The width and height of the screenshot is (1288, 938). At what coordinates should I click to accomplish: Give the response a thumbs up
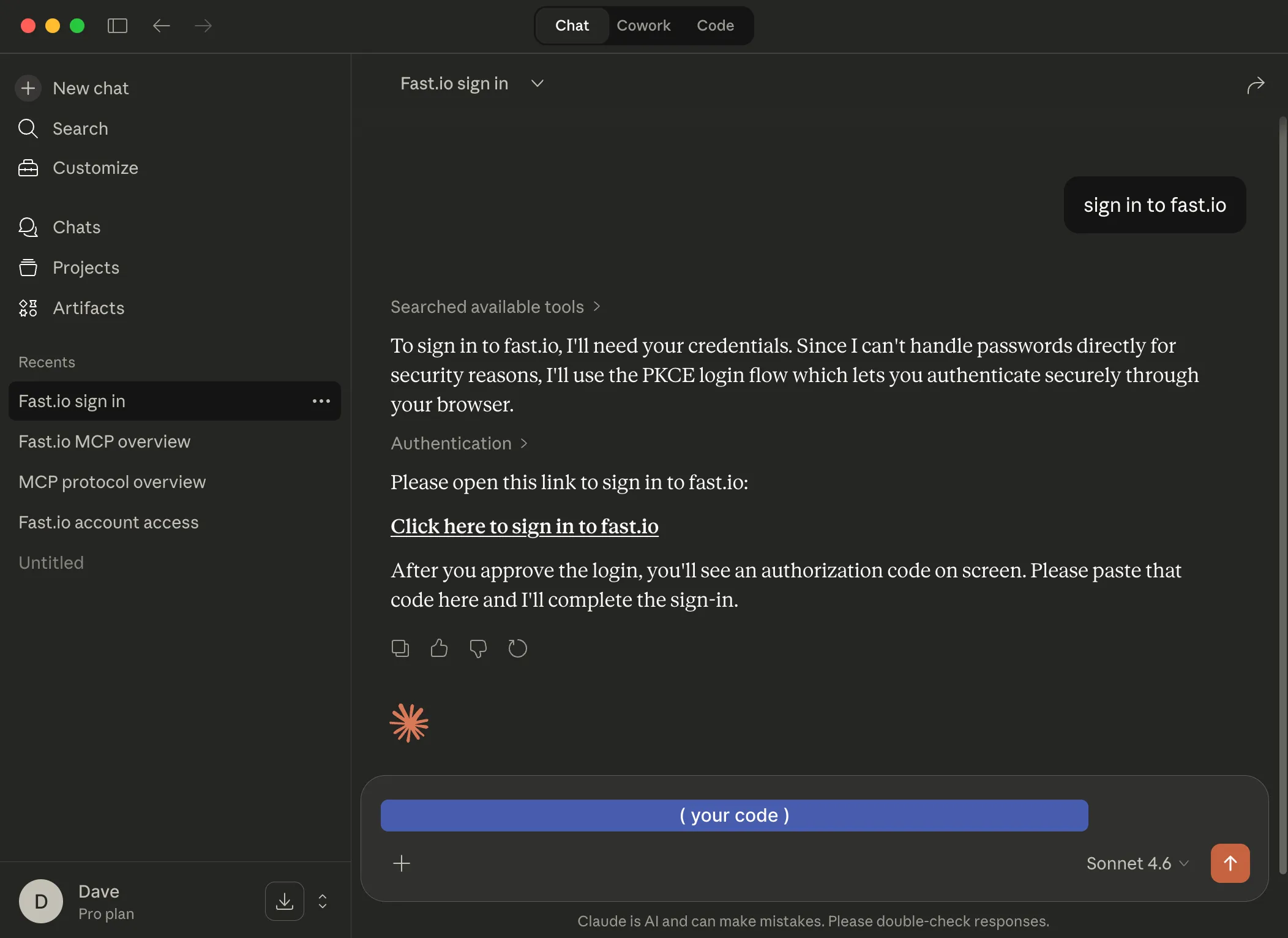(x=439, y=648)
